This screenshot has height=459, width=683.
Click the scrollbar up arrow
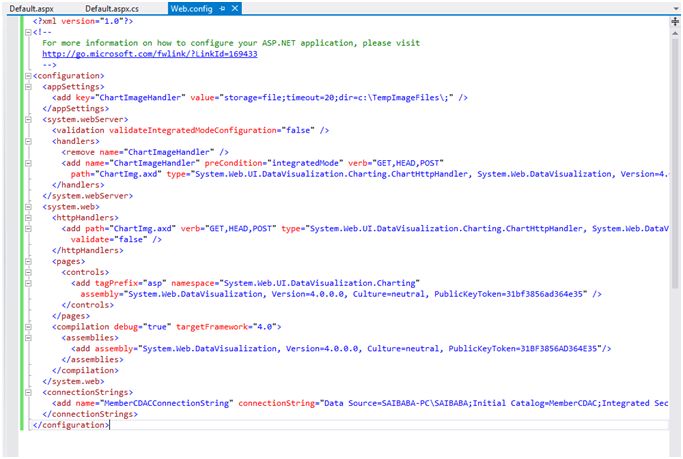[675, 33]
